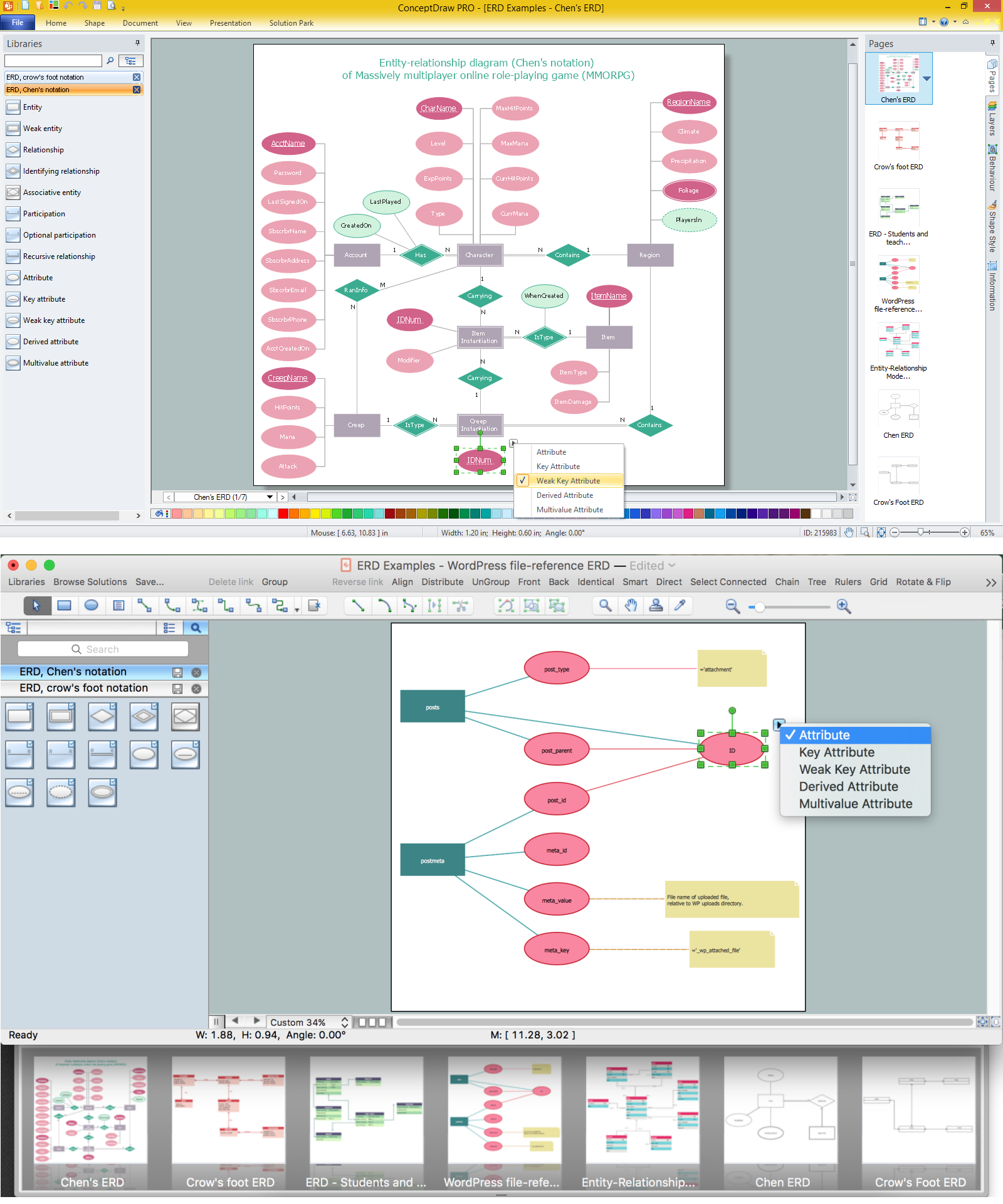Click the Rotate & Flip button
Screen dimensions: 1003x1204
(923, 582)
